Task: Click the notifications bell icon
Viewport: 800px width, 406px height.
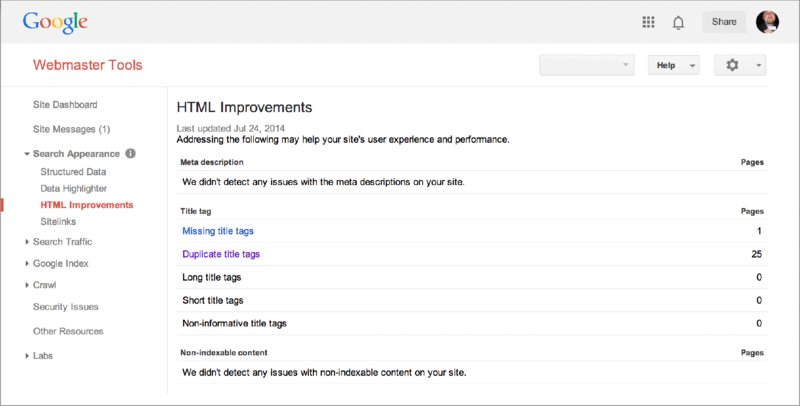Action: tap(678, 22)
